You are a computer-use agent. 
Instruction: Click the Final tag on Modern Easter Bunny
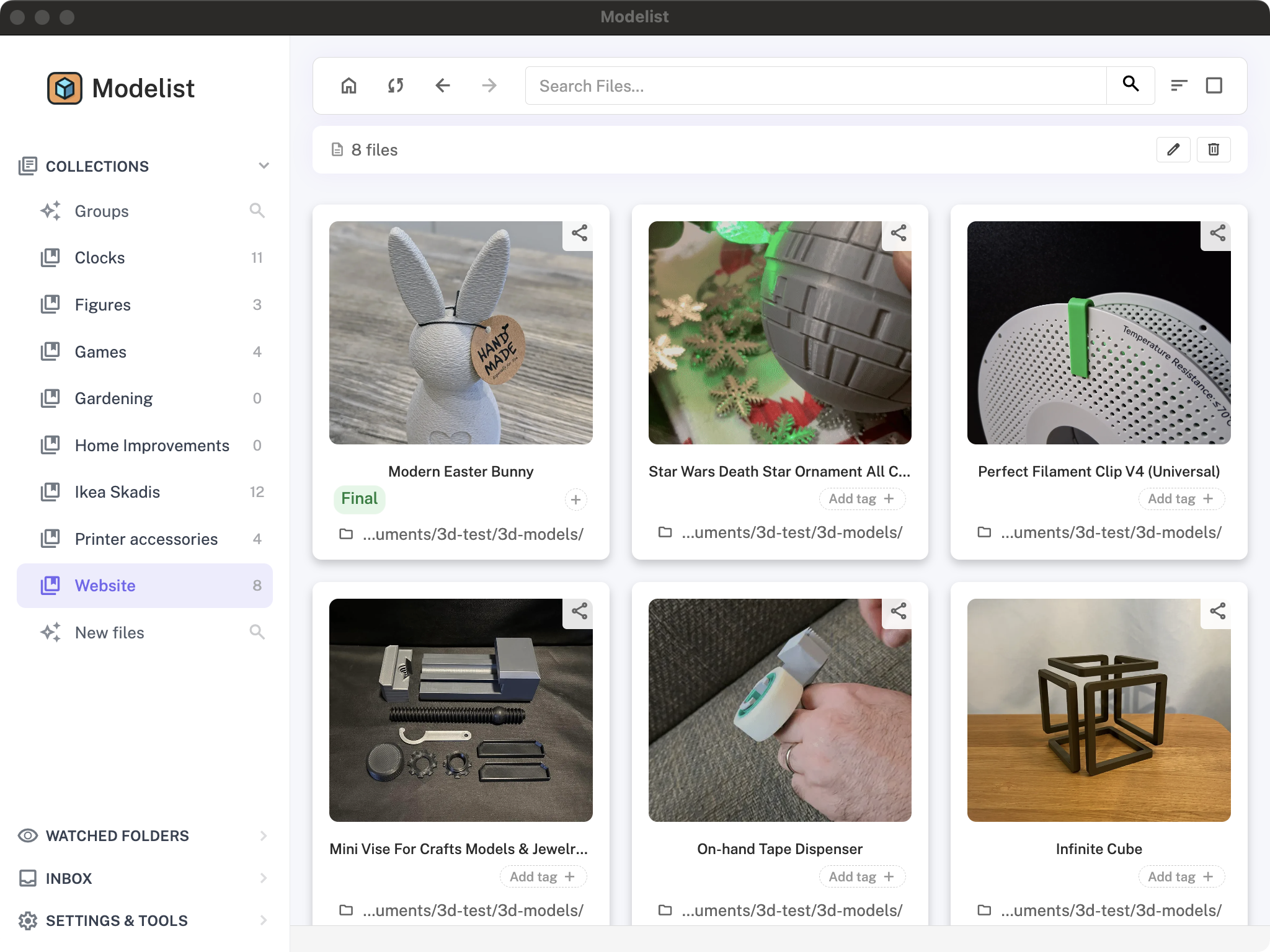(360, 498)
